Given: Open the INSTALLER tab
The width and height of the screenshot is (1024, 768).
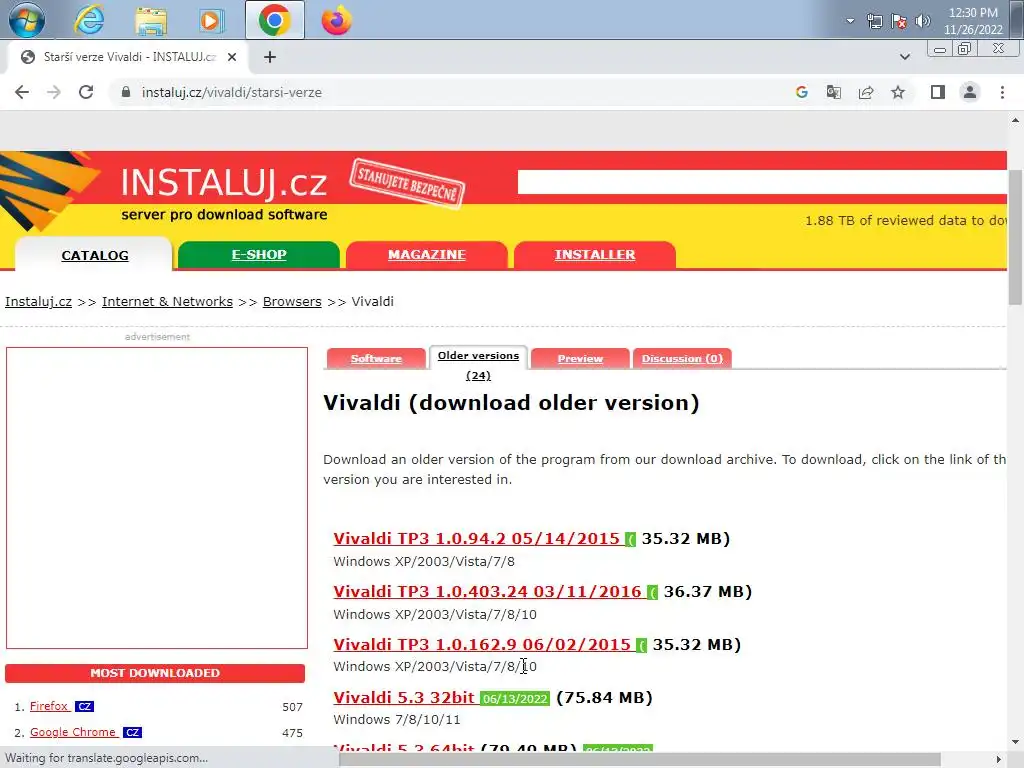Looking at the screenshot, I should (x=595, y=255).
